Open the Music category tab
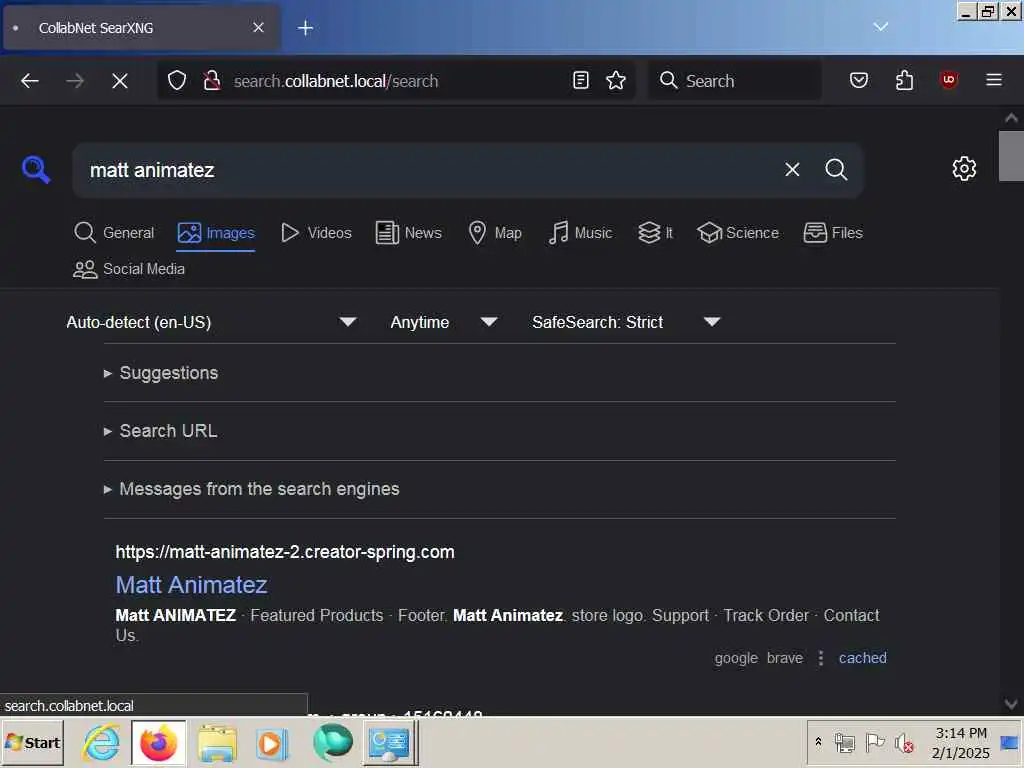Image resolution: width=1024 pixels, height=768 pixels. pyautogui.click(x=580, y=232)
